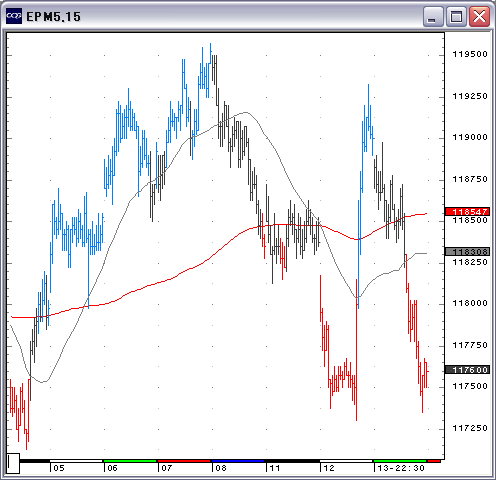Click the 117250 price axis label
This screenshot has width=496, height=480.
(x=470, y=428)
